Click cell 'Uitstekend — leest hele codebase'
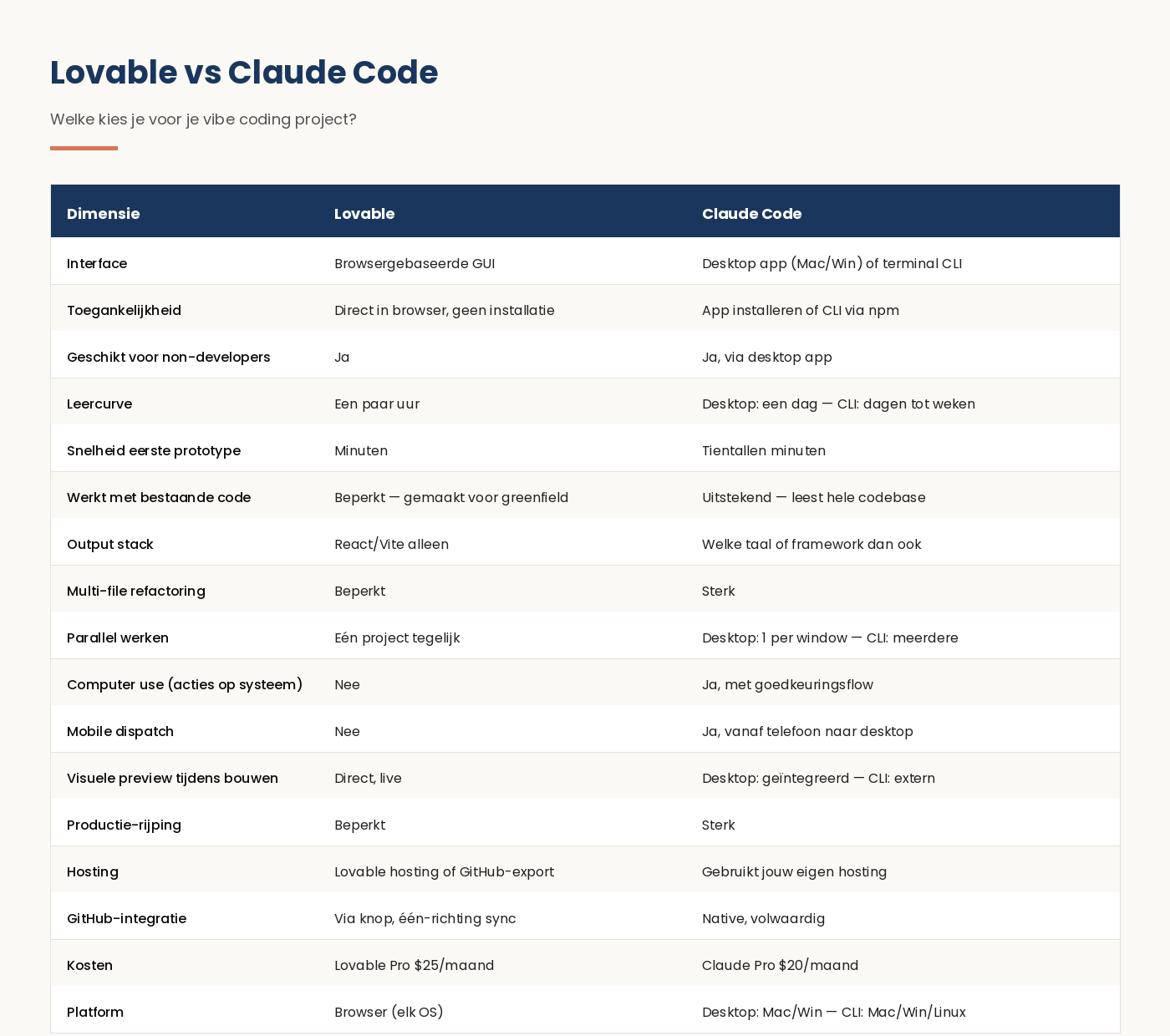 point(814,498)
